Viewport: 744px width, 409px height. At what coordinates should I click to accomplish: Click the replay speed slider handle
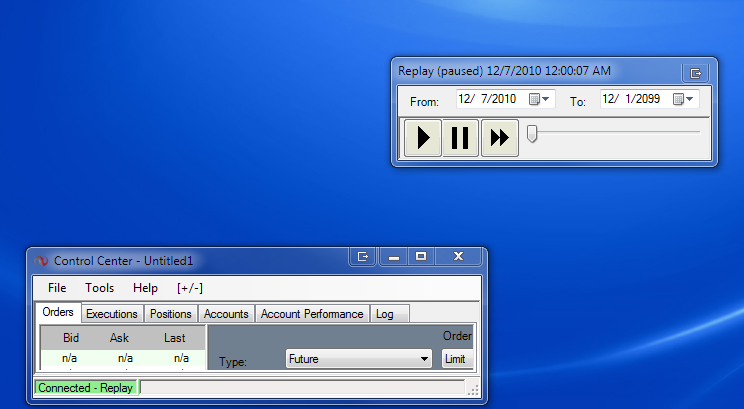pos(532,133)
